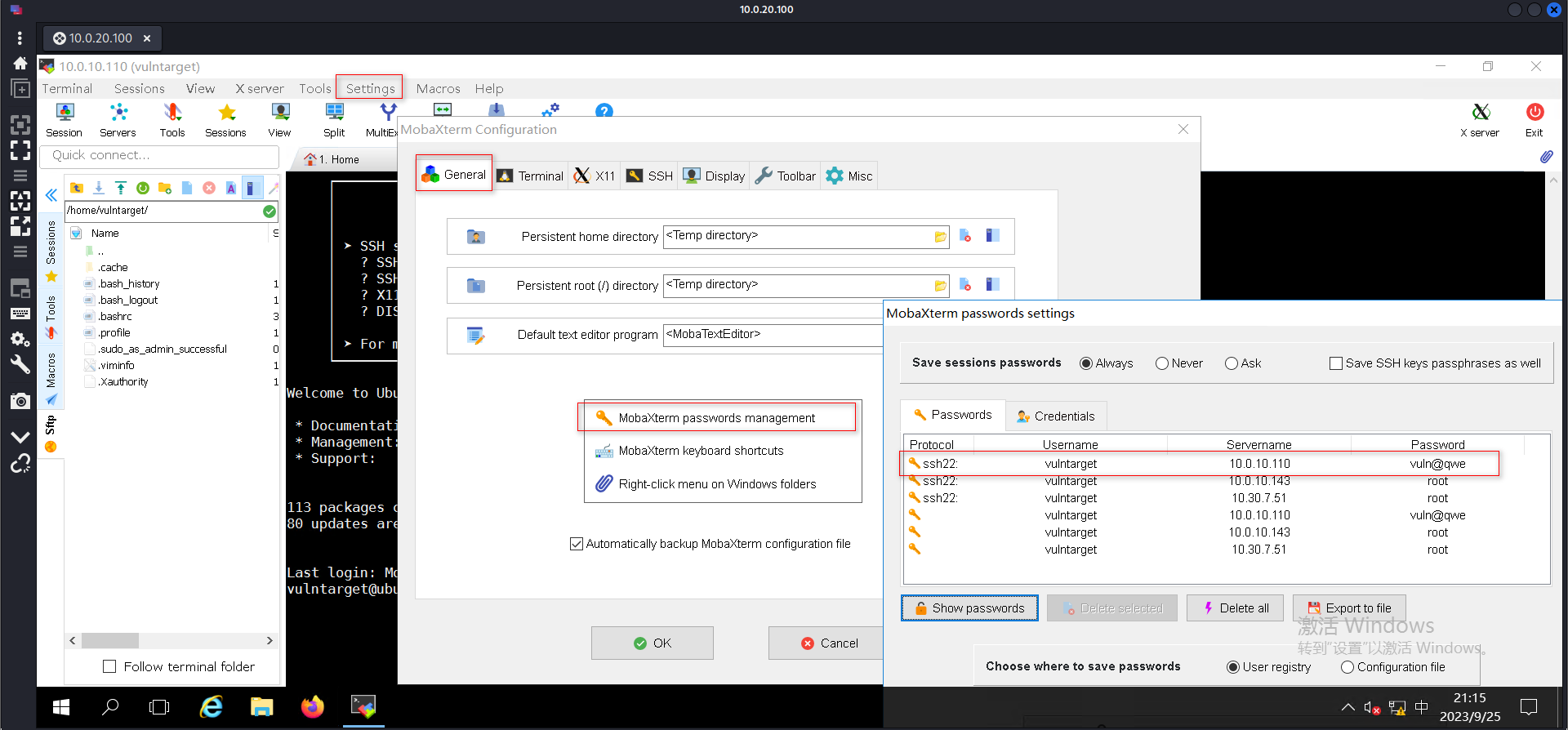Switch to the Display configuration tab
Image resolution: width=1568 pixels, height=730 pixels.
click(714, 176)
